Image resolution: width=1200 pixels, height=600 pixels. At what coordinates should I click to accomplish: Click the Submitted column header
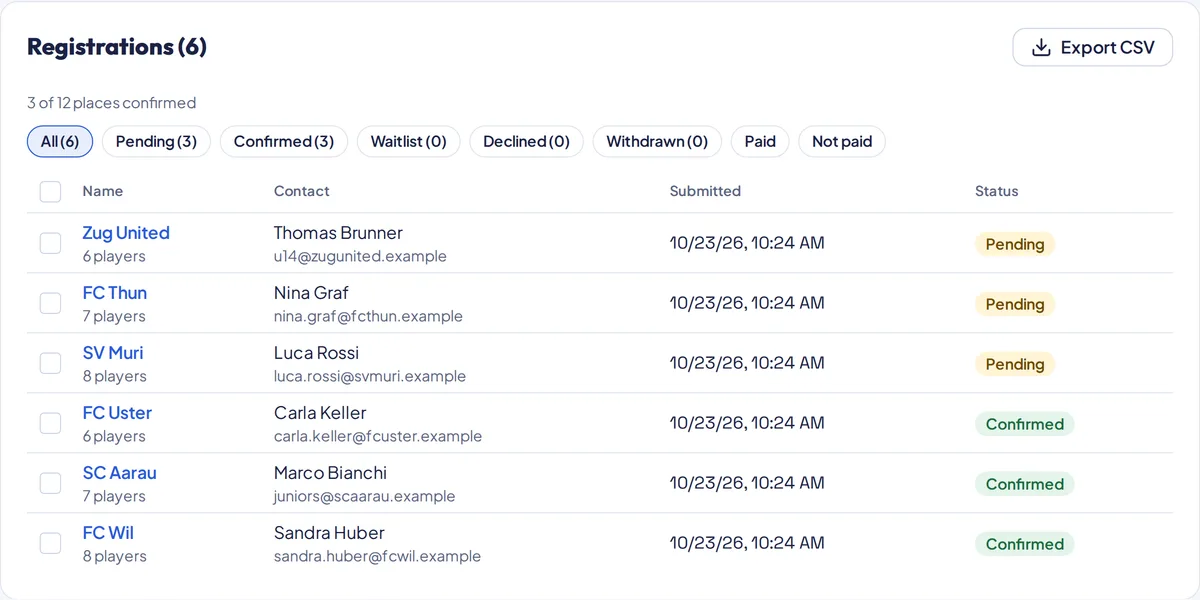(x=705, y=191)
